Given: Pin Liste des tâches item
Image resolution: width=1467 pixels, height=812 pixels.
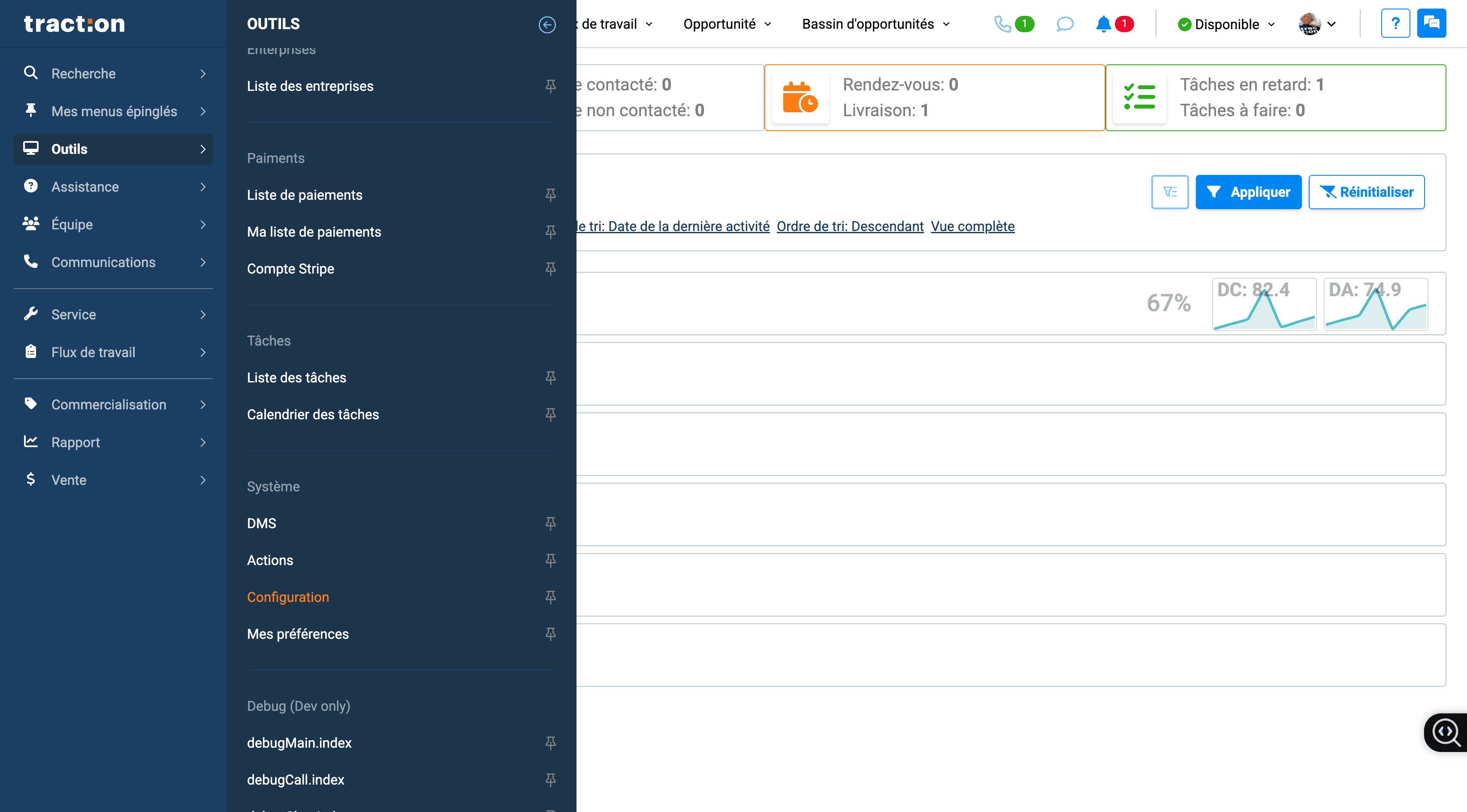Looking at the screenshot, I should 550,378.
